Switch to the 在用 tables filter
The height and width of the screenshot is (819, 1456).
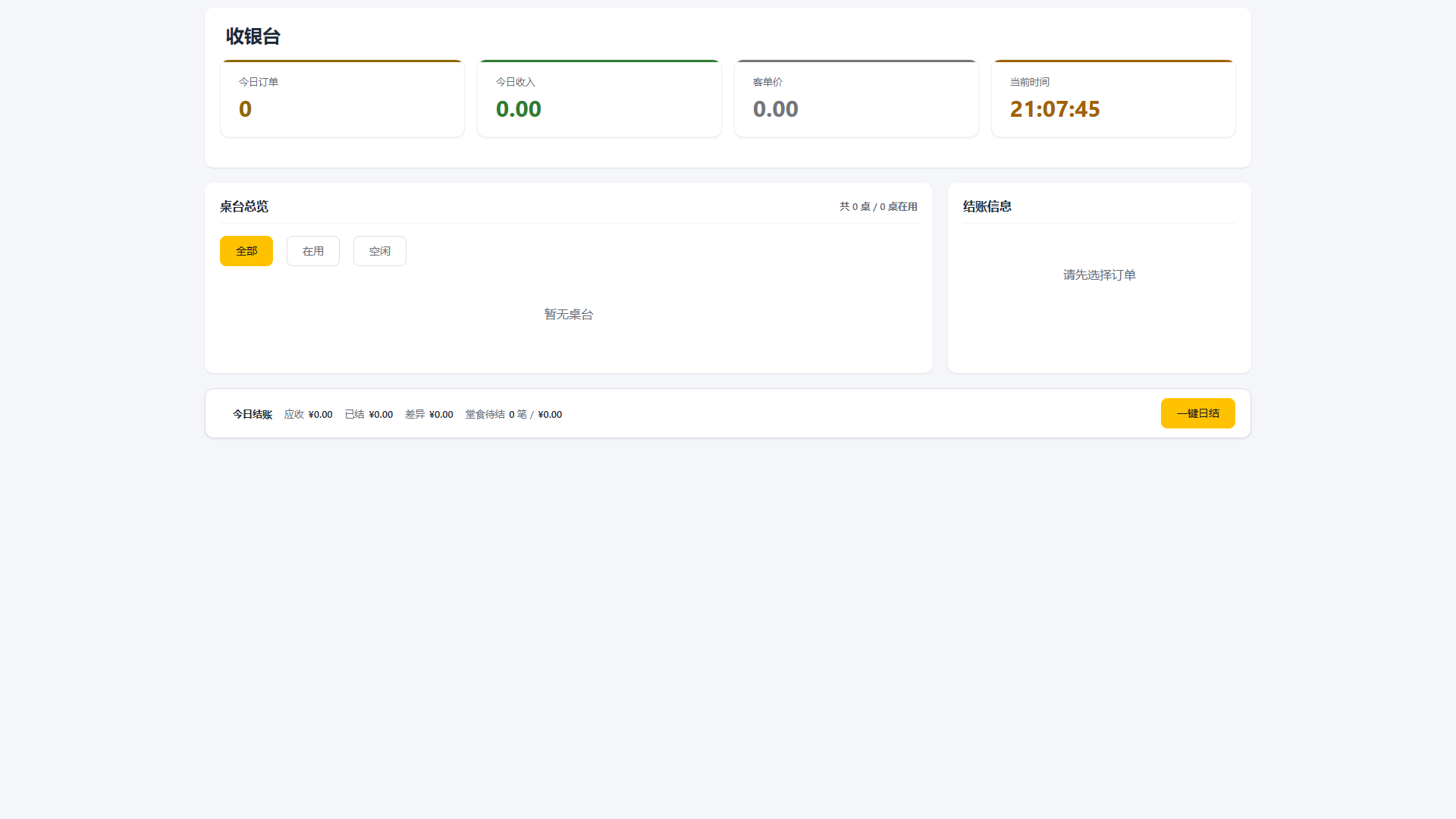tap(313, 251)
